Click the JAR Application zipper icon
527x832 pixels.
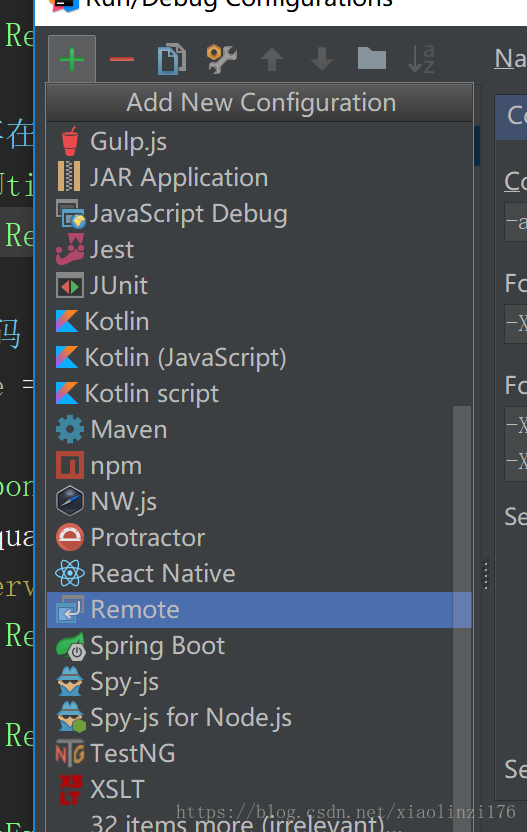69,176
